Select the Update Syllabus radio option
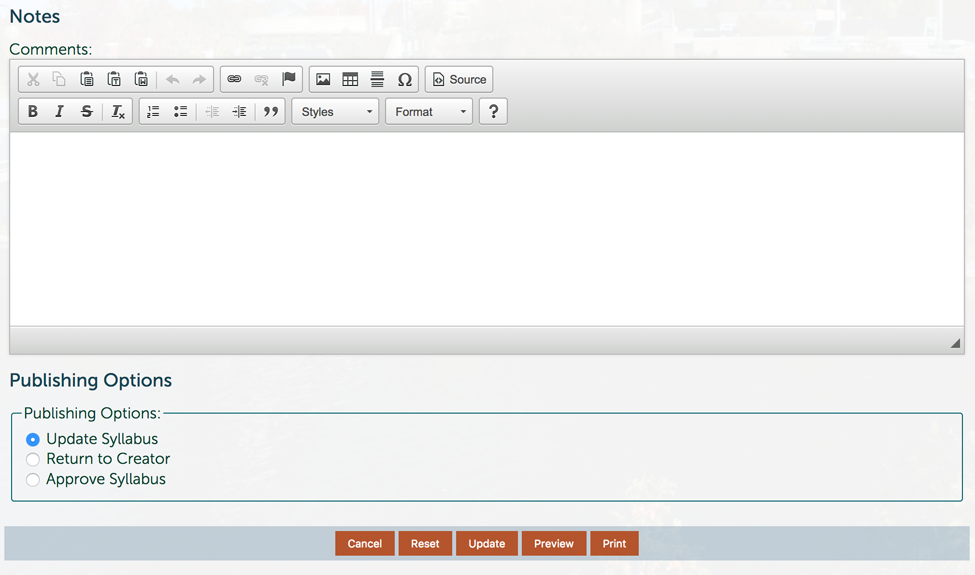This screenshot has height=575, width=975. (x=33, y=439)
